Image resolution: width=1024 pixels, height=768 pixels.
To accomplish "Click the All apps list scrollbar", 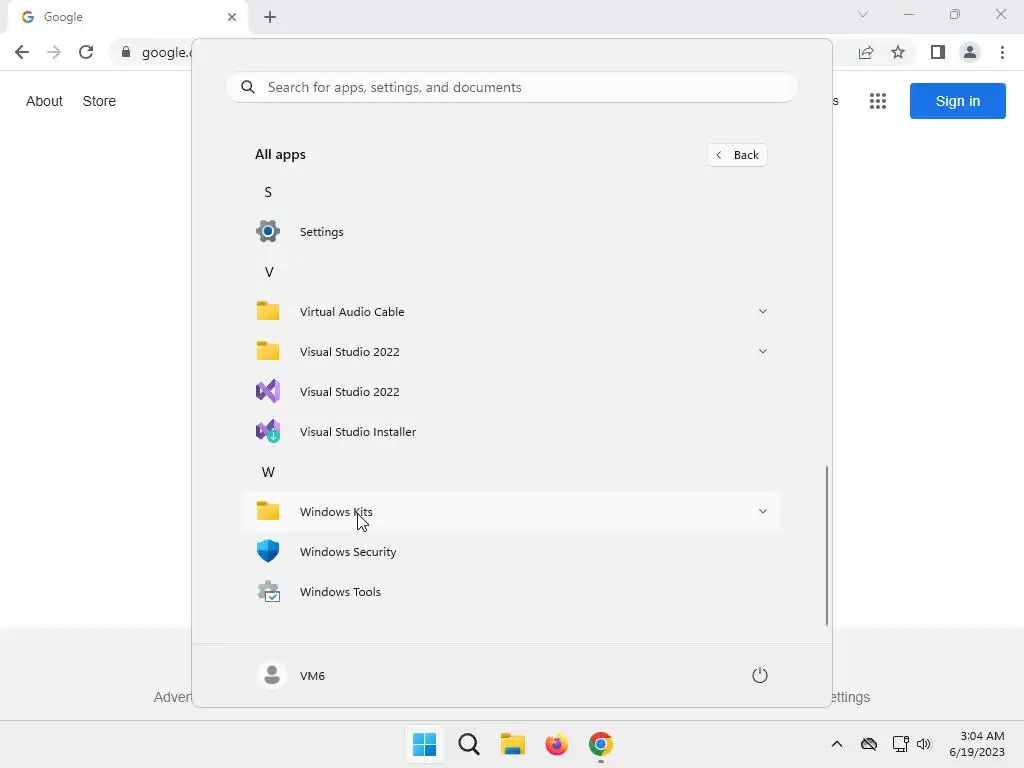I will coord(827,545).
